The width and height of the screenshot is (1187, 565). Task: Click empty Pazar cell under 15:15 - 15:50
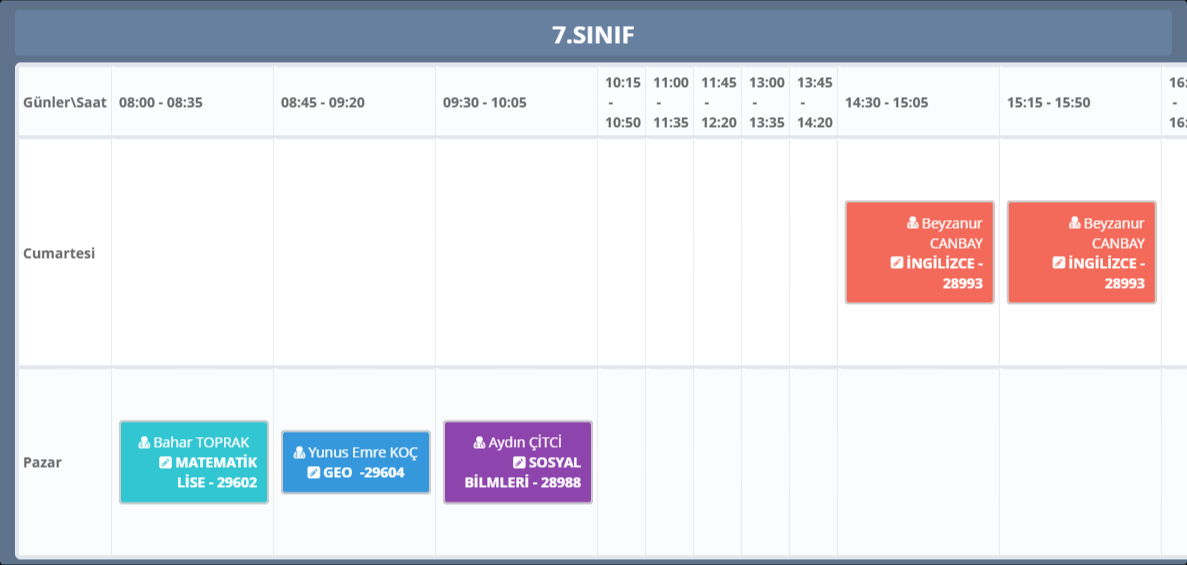tap(1080, 463)
